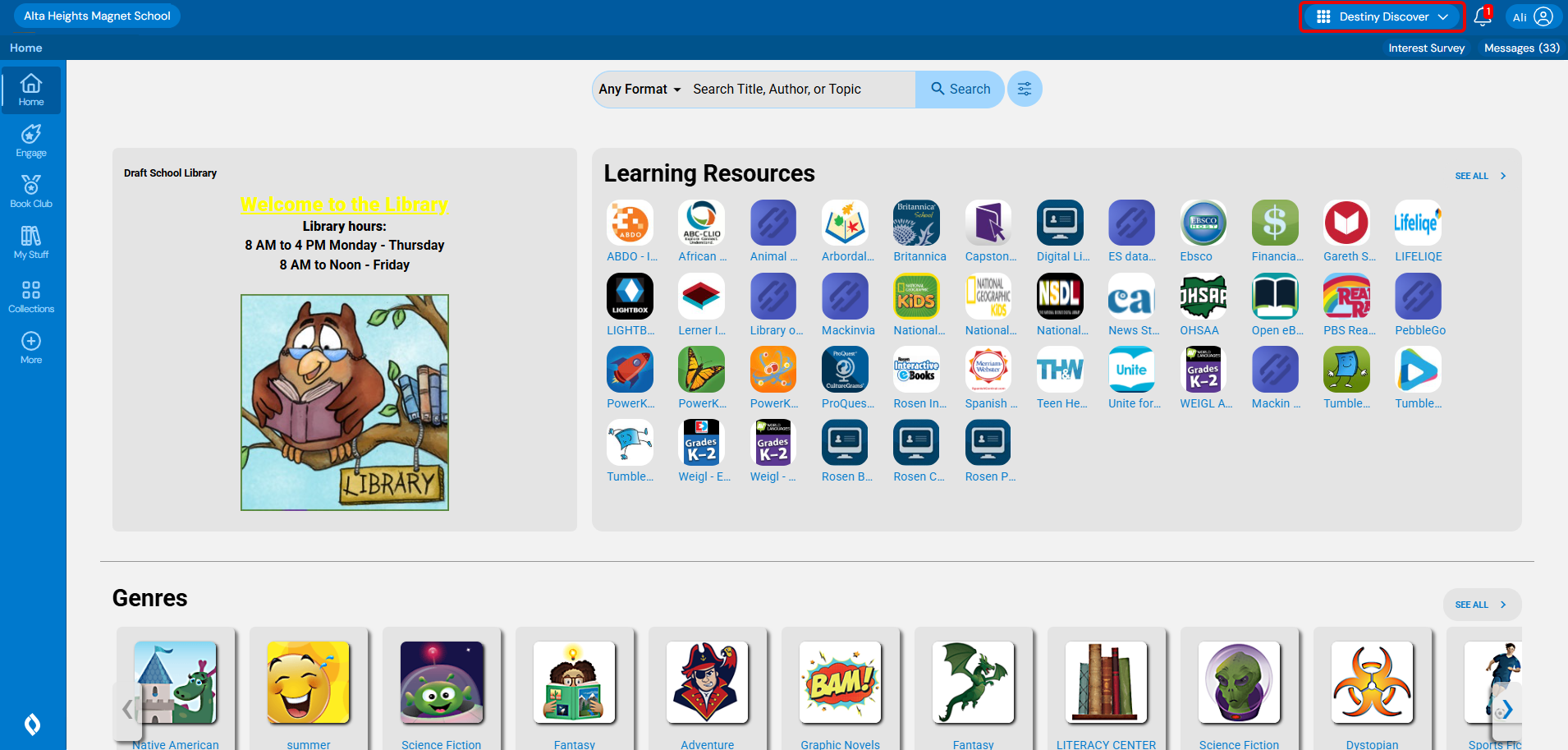
Task: Open the Graphic Novels genre card
Action: [x=841, y=690]
